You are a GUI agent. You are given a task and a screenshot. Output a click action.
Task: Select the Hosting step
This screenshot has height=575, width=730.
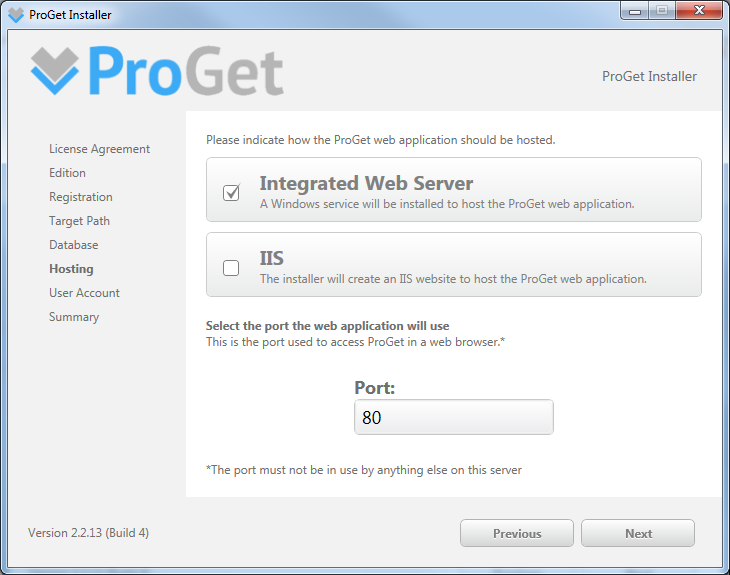pyautogui.click(x=71, y=269)
